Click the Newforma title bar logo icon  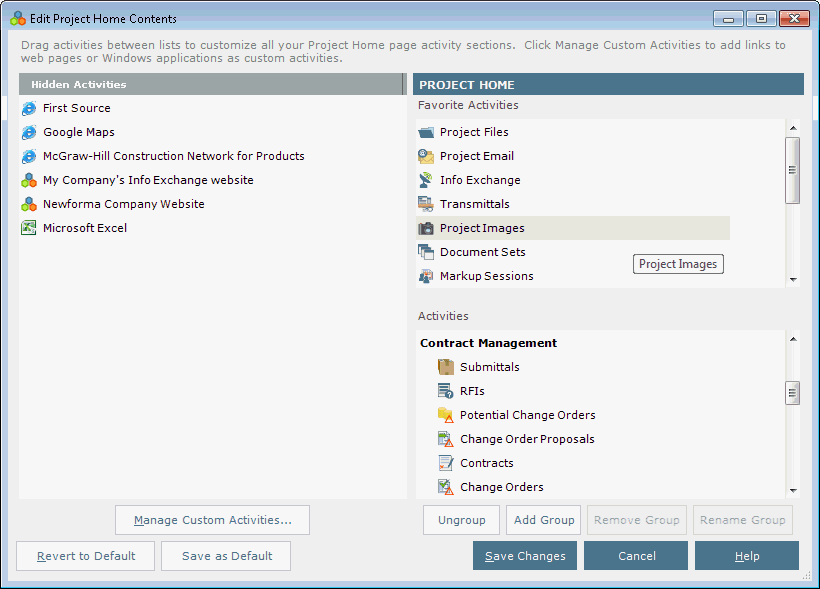tap(18, 19)
